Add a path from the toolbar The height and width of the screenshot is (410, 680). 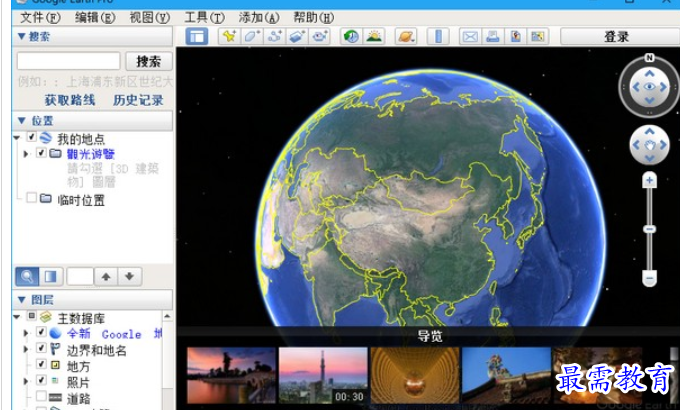coord(275,36)
